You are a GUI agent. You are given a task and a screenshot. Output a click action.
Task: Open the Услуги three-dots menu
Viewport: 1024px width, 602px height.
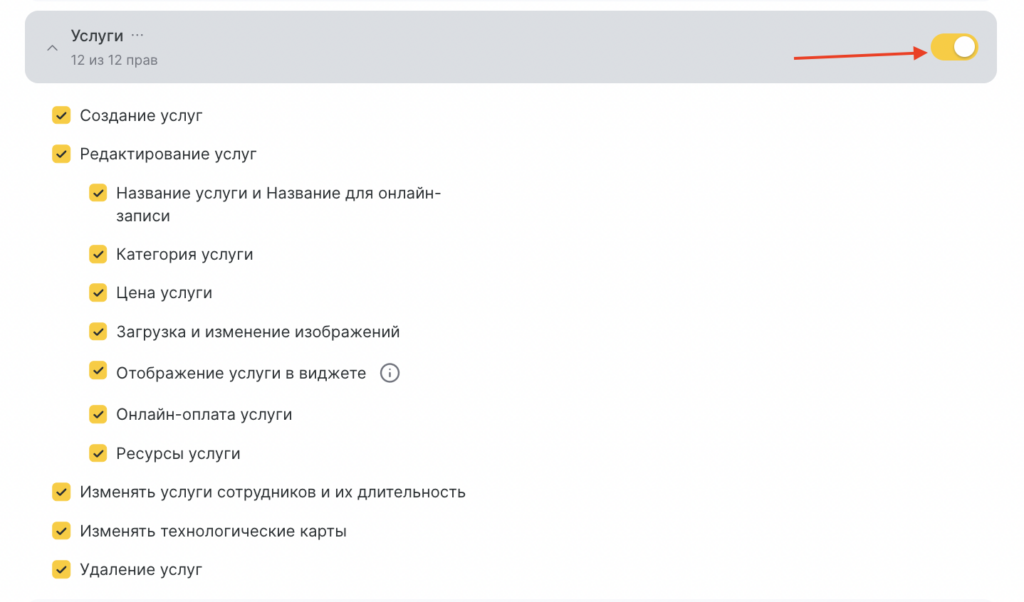click(137, 35)
